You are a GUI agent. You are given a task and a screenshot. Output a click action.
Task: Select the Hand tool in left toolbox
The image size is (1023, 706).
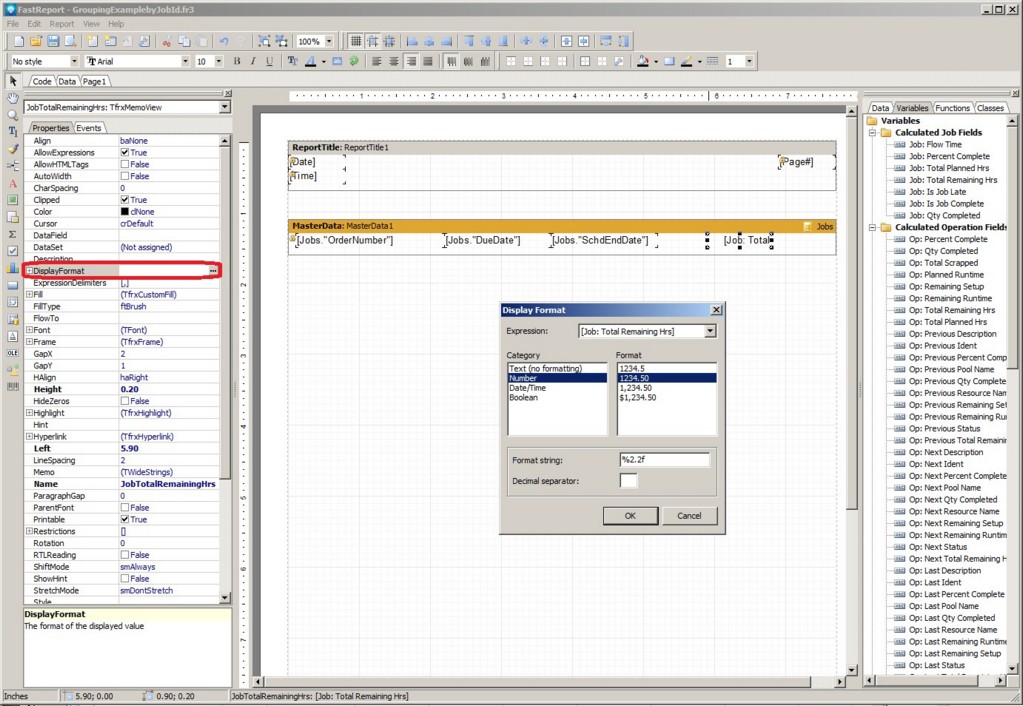13,99
